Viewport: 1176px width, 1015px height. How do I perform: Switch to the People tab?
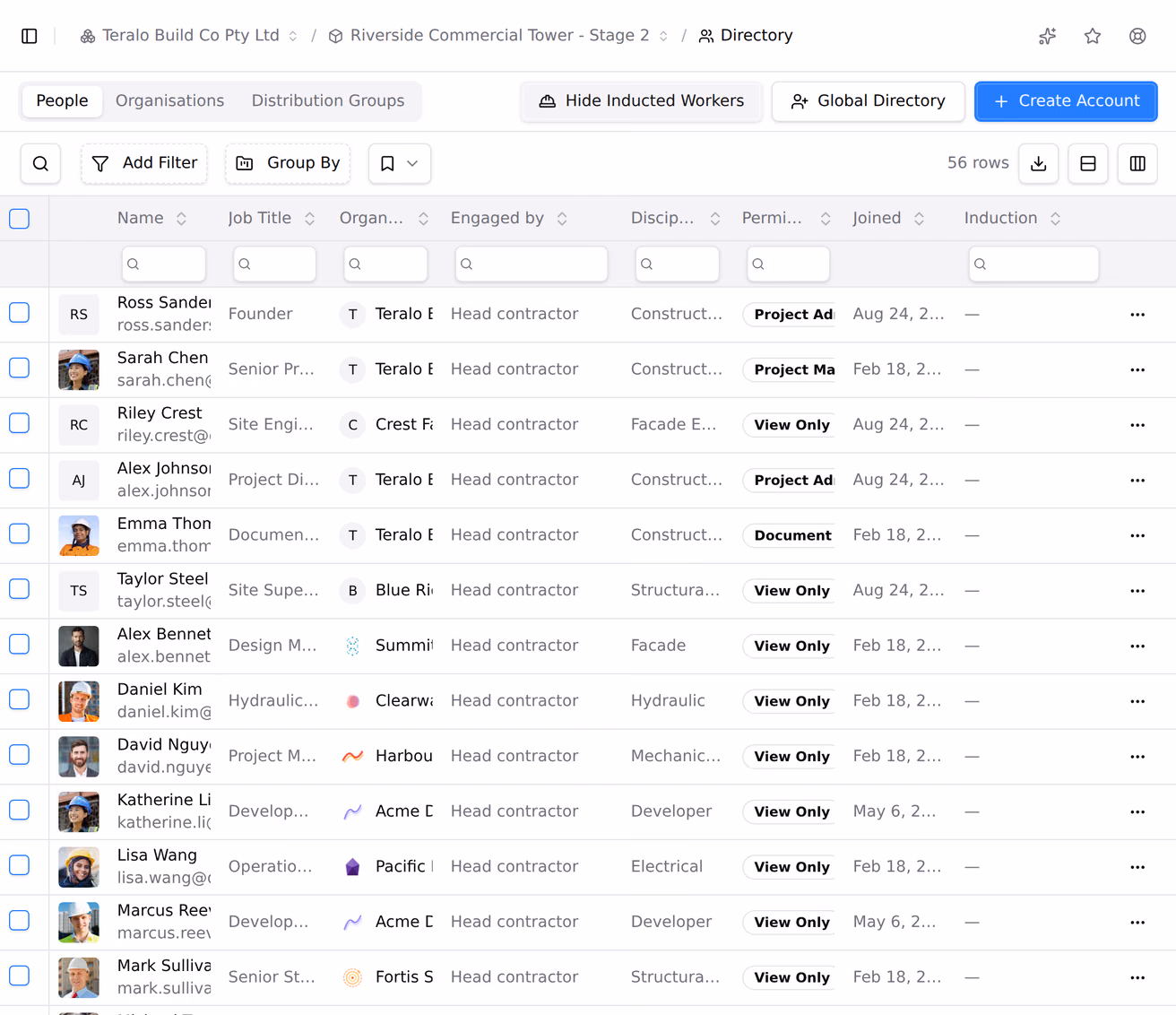pyautogui.click(x=62, y=101)
